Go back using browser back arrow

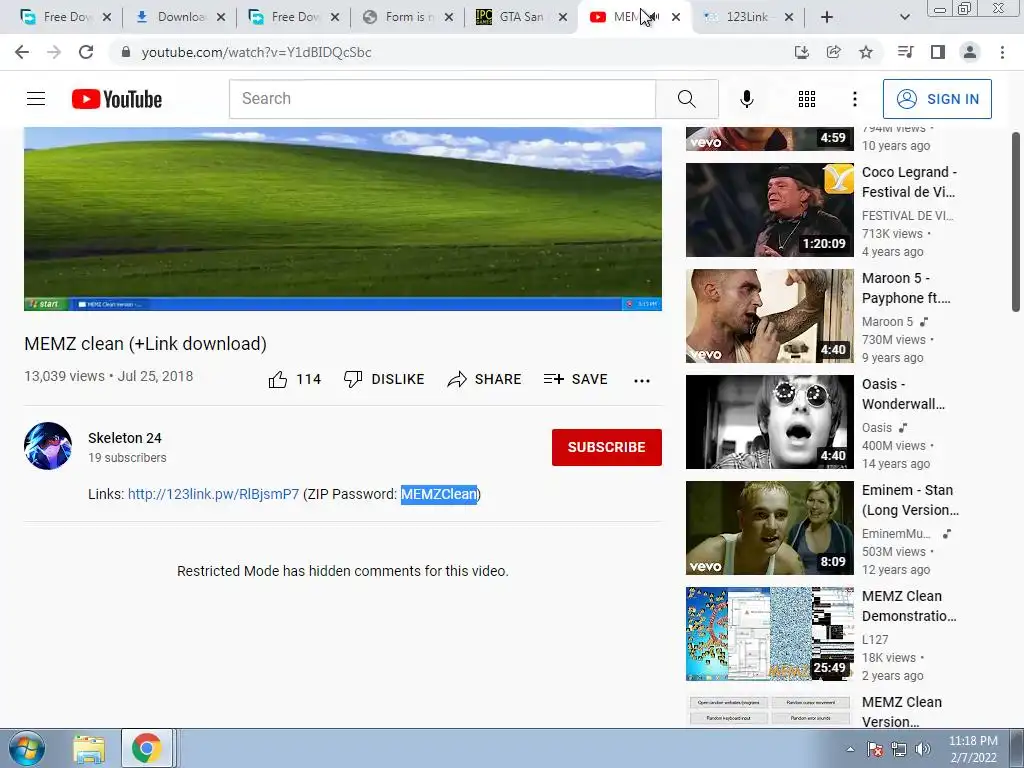pos(22,52)
